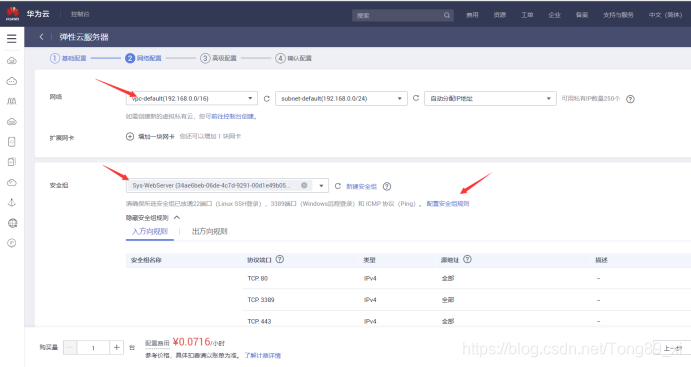Click 配置安全组规则 link
The width and height of the screenshot is (691, 367).
pyautogui.click(x=448, y=204)
